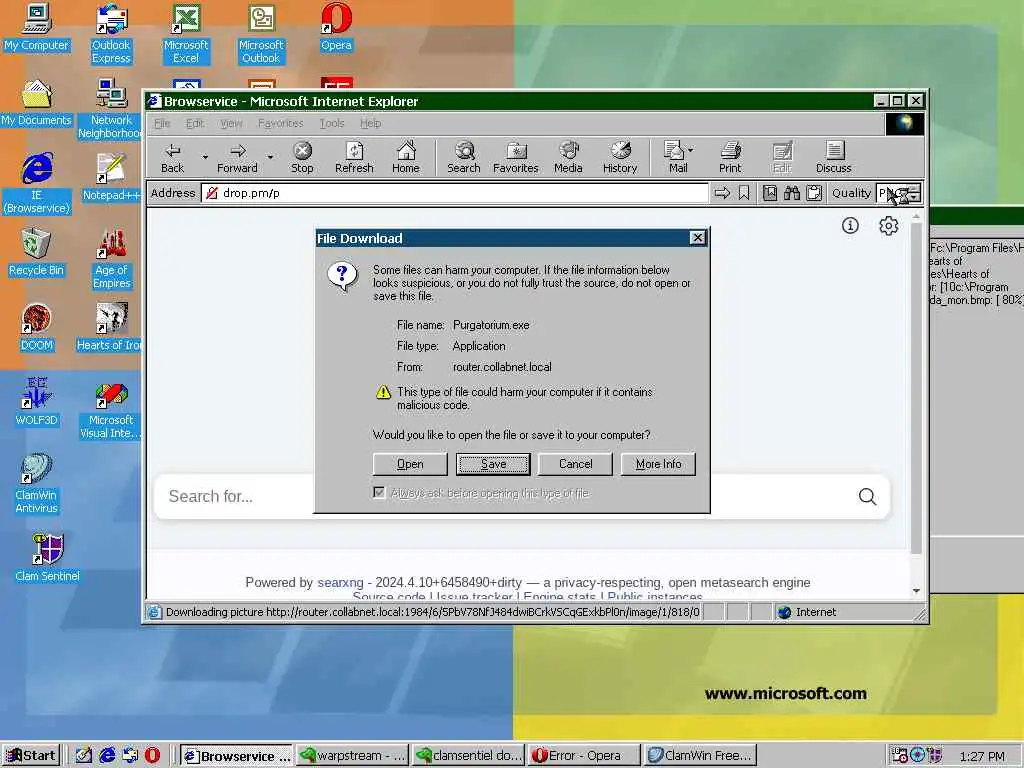Switch to the clamsentiel taskbar window

pos(468,756)
